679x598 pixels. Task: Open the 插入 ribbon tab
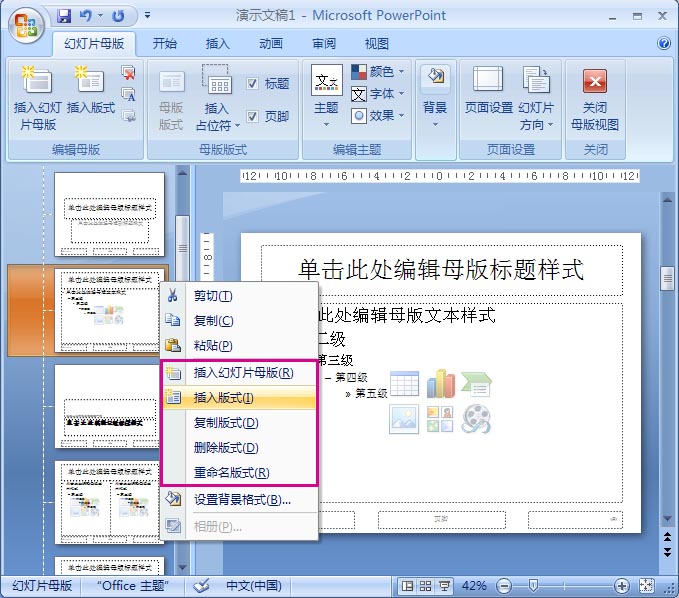coord(218,44)
